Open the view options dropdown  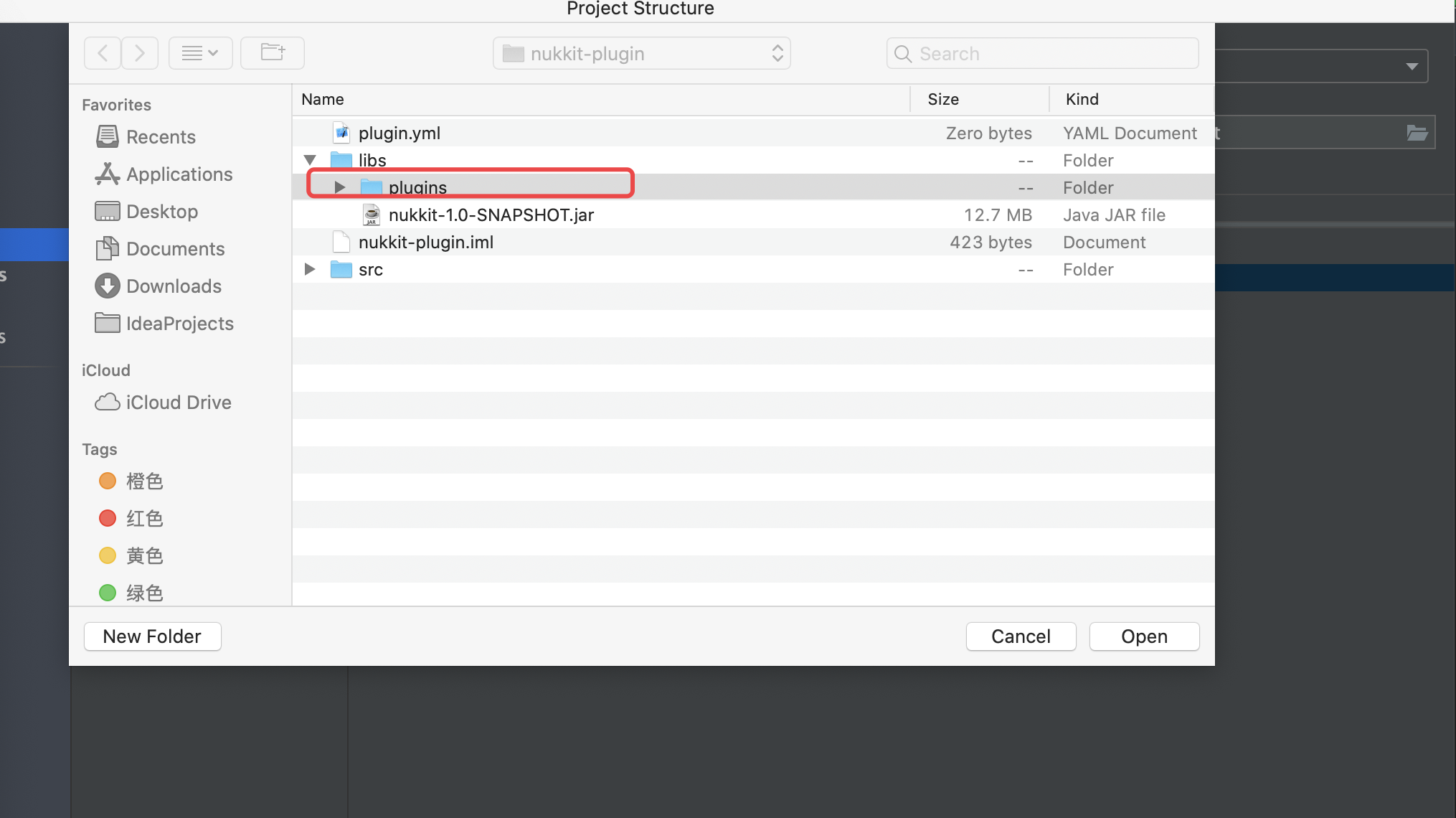point(200,53)
